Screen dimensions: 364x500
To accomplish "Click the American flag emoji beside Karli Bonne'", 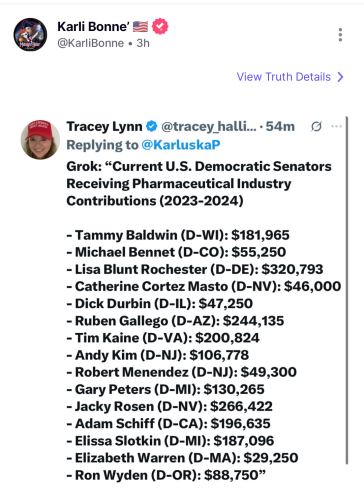I will point(140,26).
